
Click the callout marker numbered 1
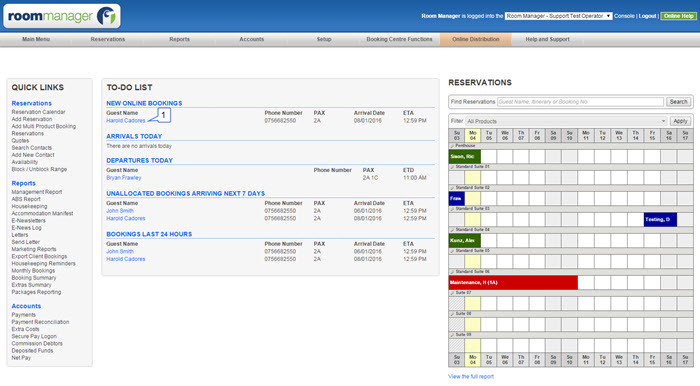pyautogui.click(x=163, y=115)
